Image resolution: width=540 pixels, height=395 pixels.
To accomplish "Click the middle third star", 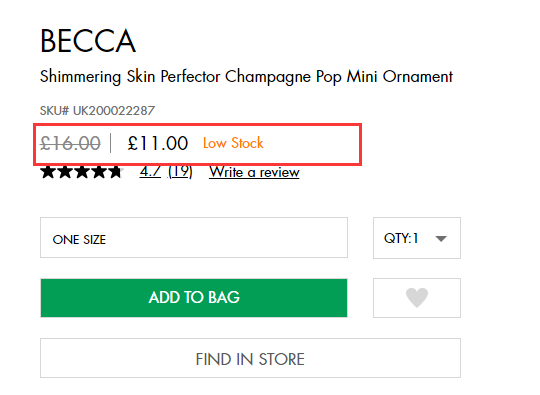I will [82, 172].
